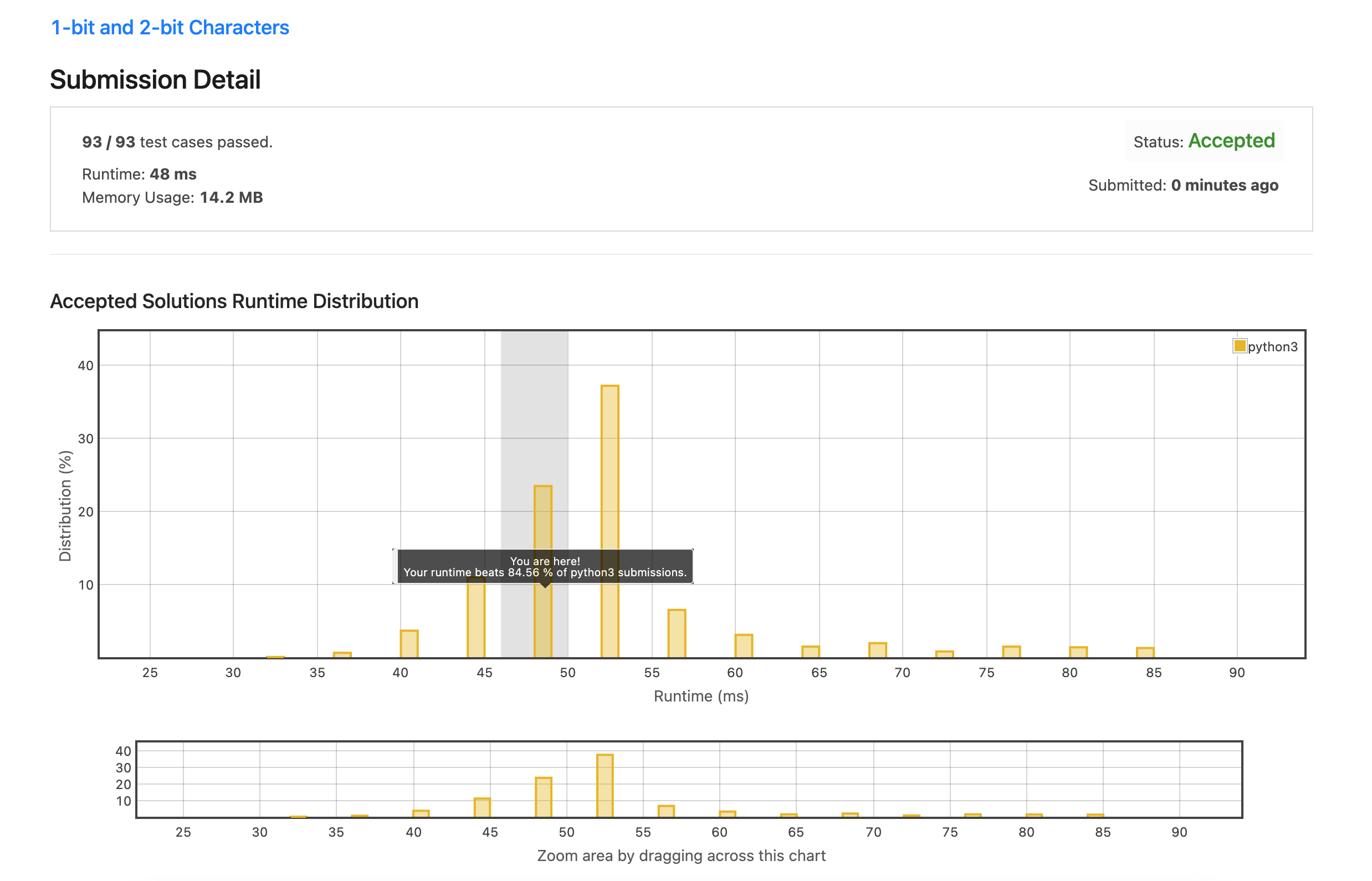
Task: Click the 44 ms bar in zoom chart
Action: 482,807
